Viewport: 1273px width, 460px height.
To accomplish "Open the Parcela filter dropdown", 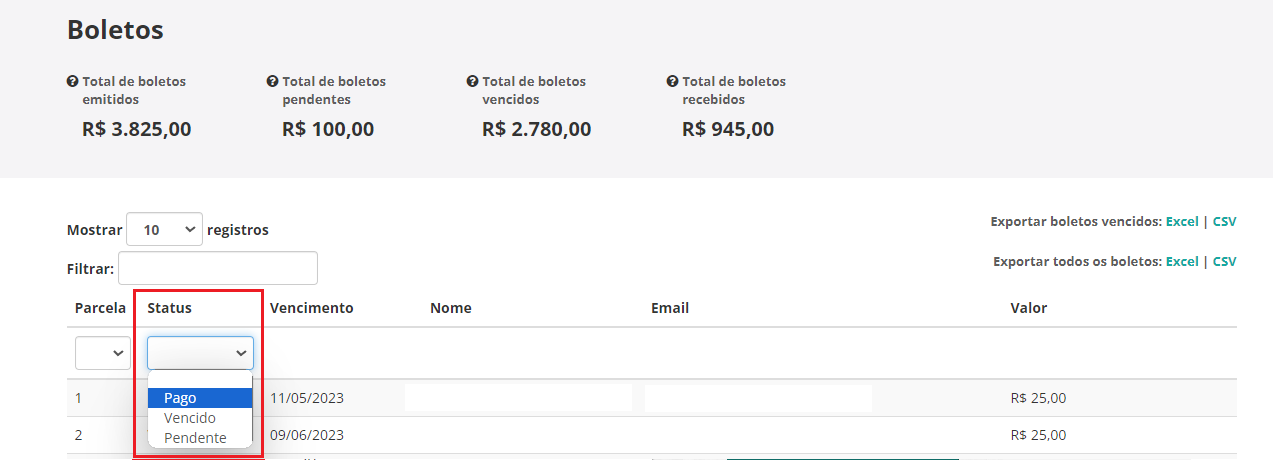I will tap(103, 353).
